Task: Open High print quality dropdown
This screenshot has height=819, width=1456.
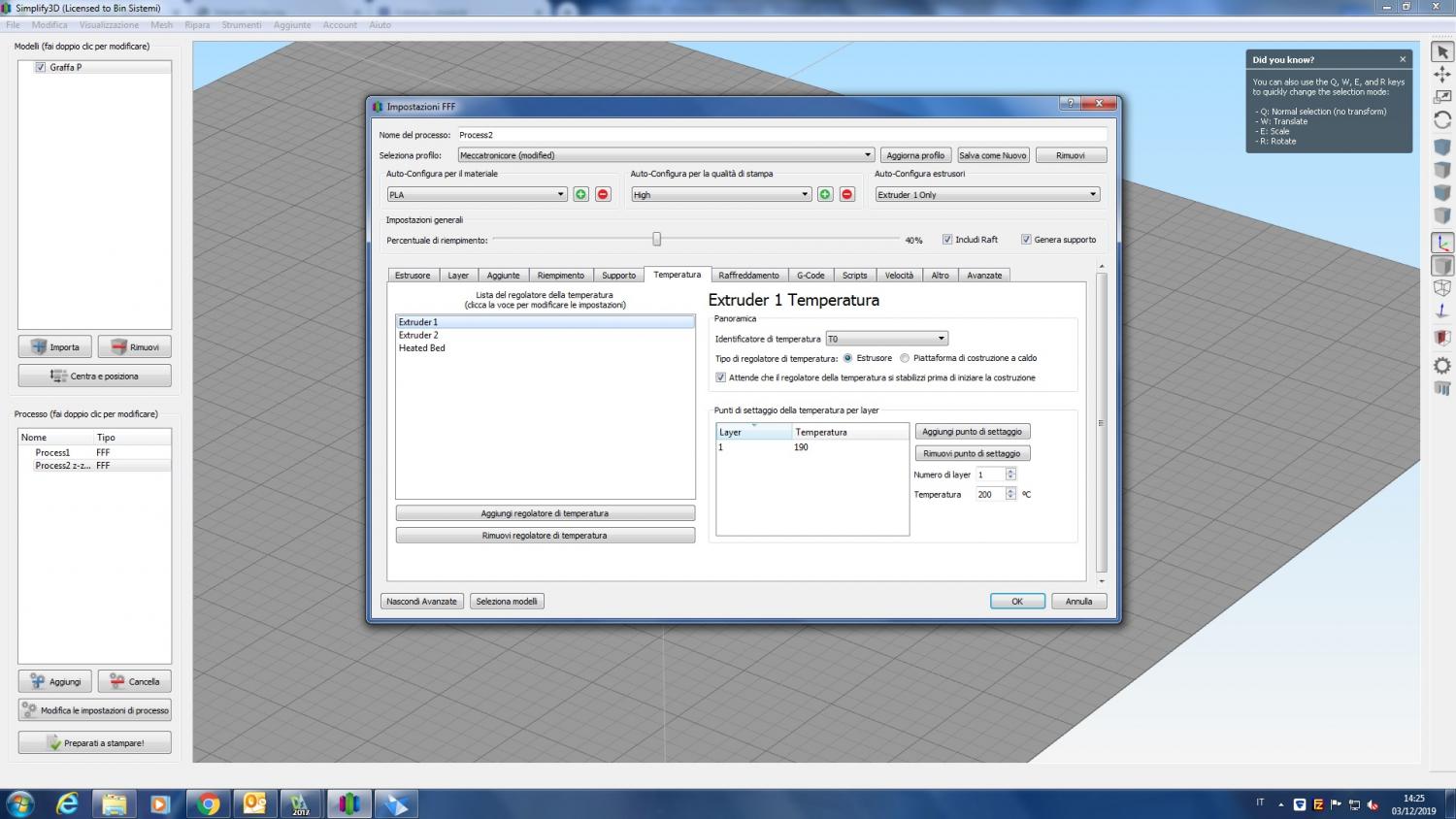Action: pos(721,194)
